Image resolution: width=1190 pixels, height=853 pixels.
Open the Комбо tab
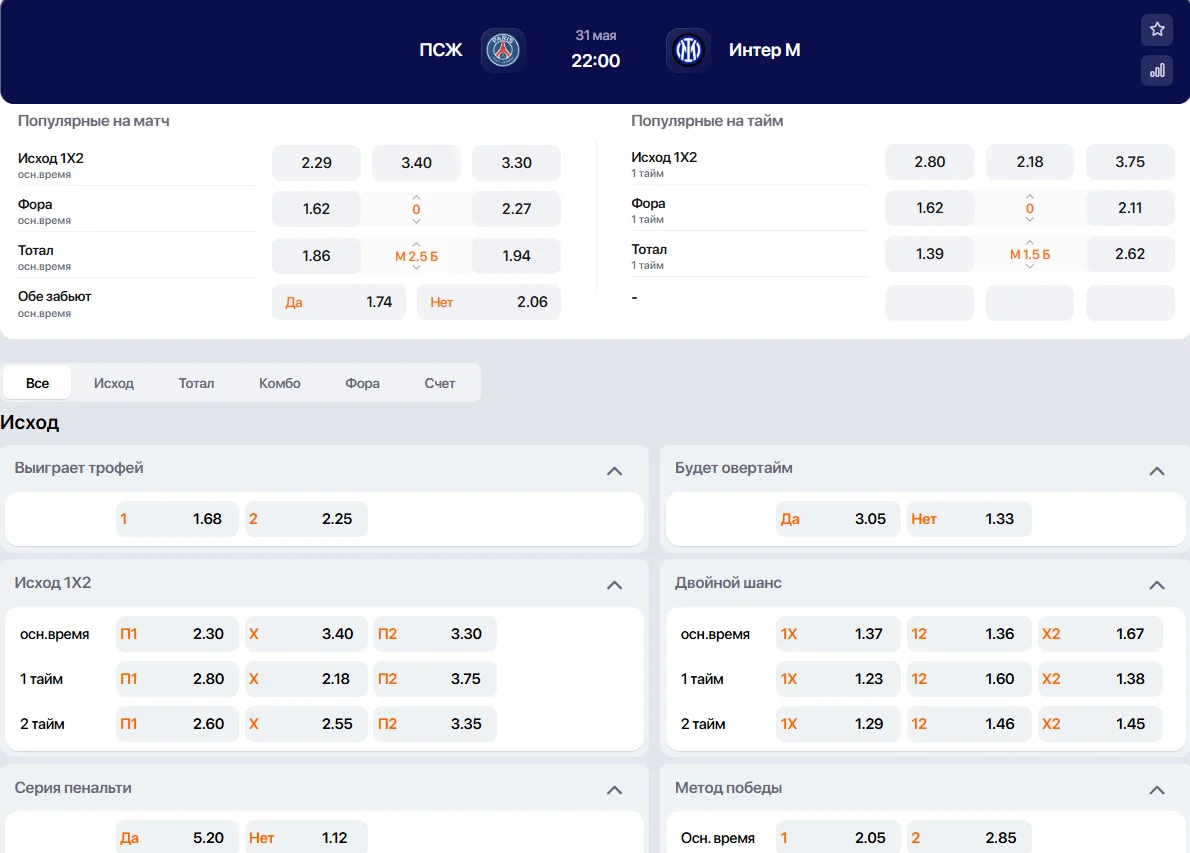[x=279, y=383]
